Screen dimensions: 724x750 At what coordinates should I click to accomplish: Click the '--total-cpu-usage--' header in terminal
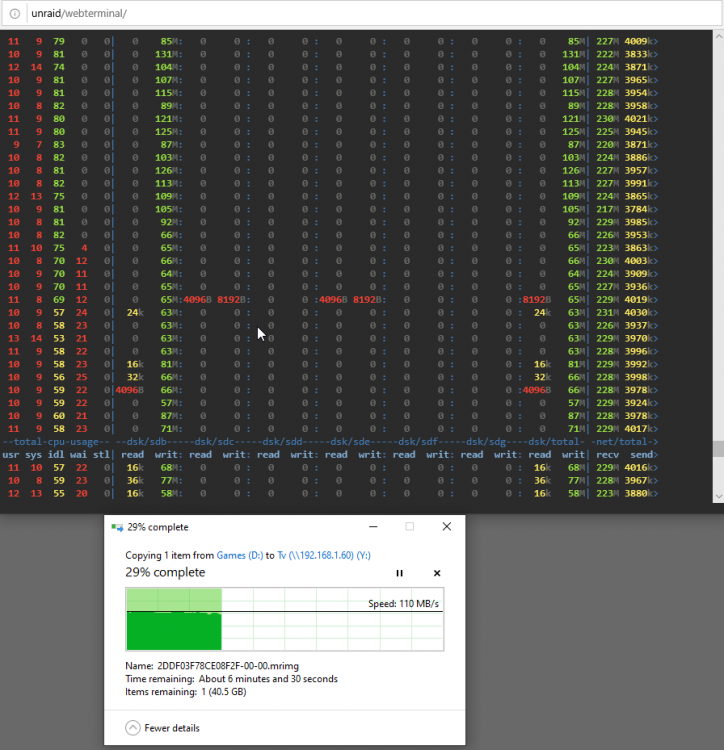[56, 442]
